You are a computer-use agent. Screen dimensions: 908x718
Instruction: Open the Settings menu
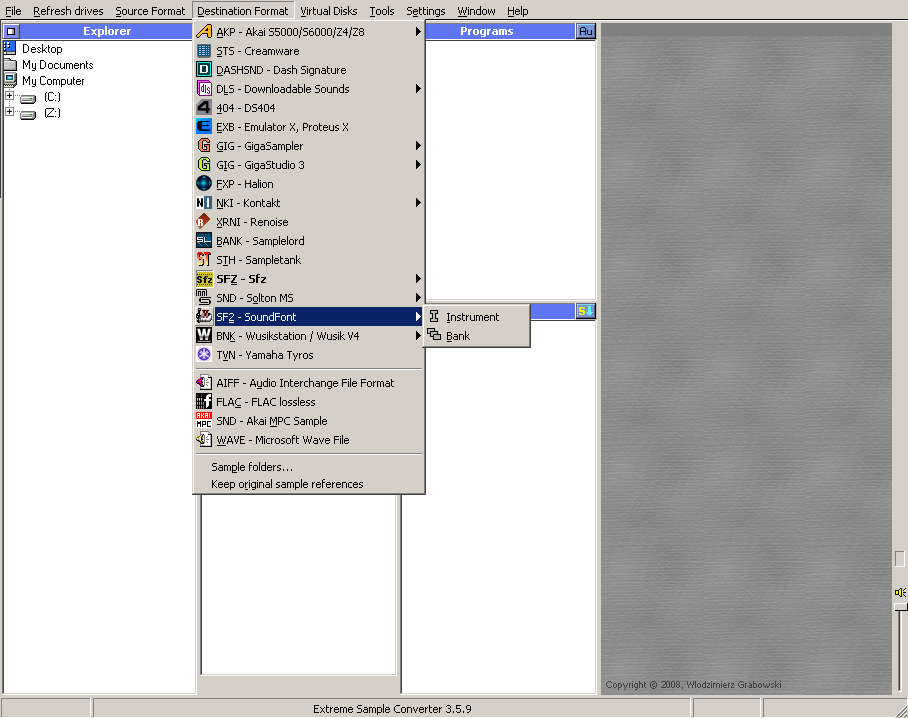coord(426,11)
